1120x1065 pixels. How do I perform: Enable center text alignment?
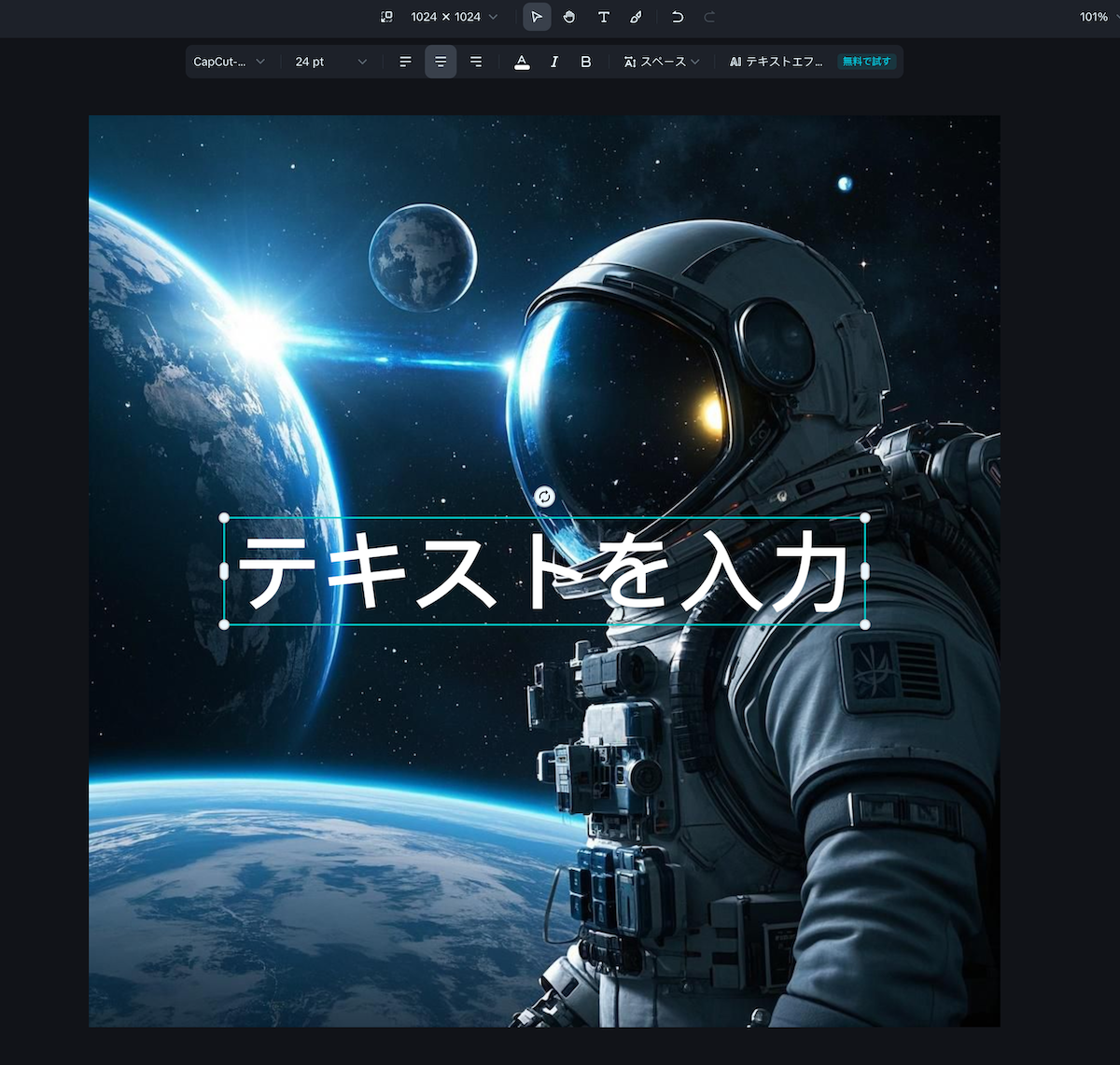point(441,62)
